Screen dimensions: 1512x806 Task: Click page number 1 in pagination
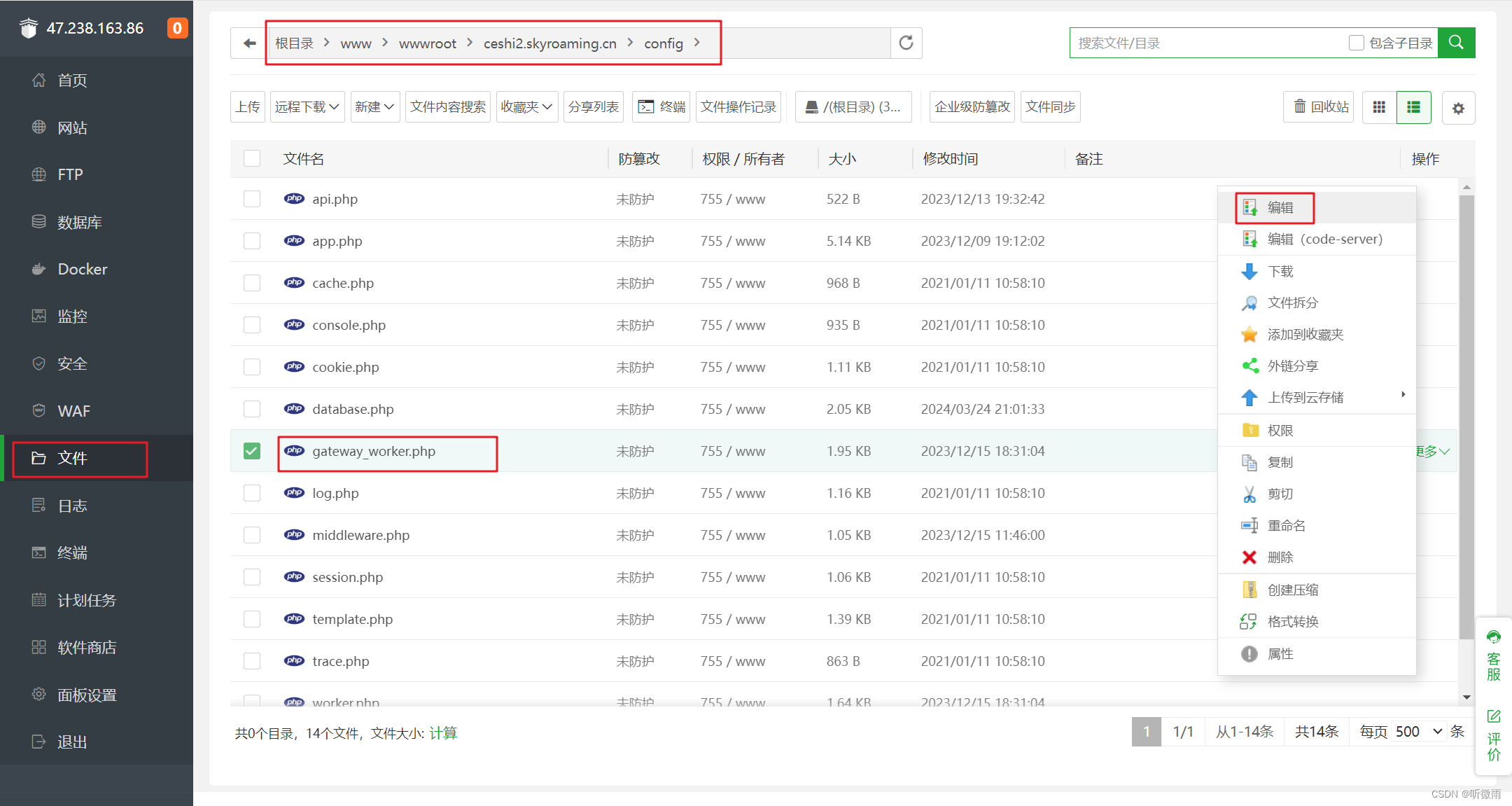1147,732
